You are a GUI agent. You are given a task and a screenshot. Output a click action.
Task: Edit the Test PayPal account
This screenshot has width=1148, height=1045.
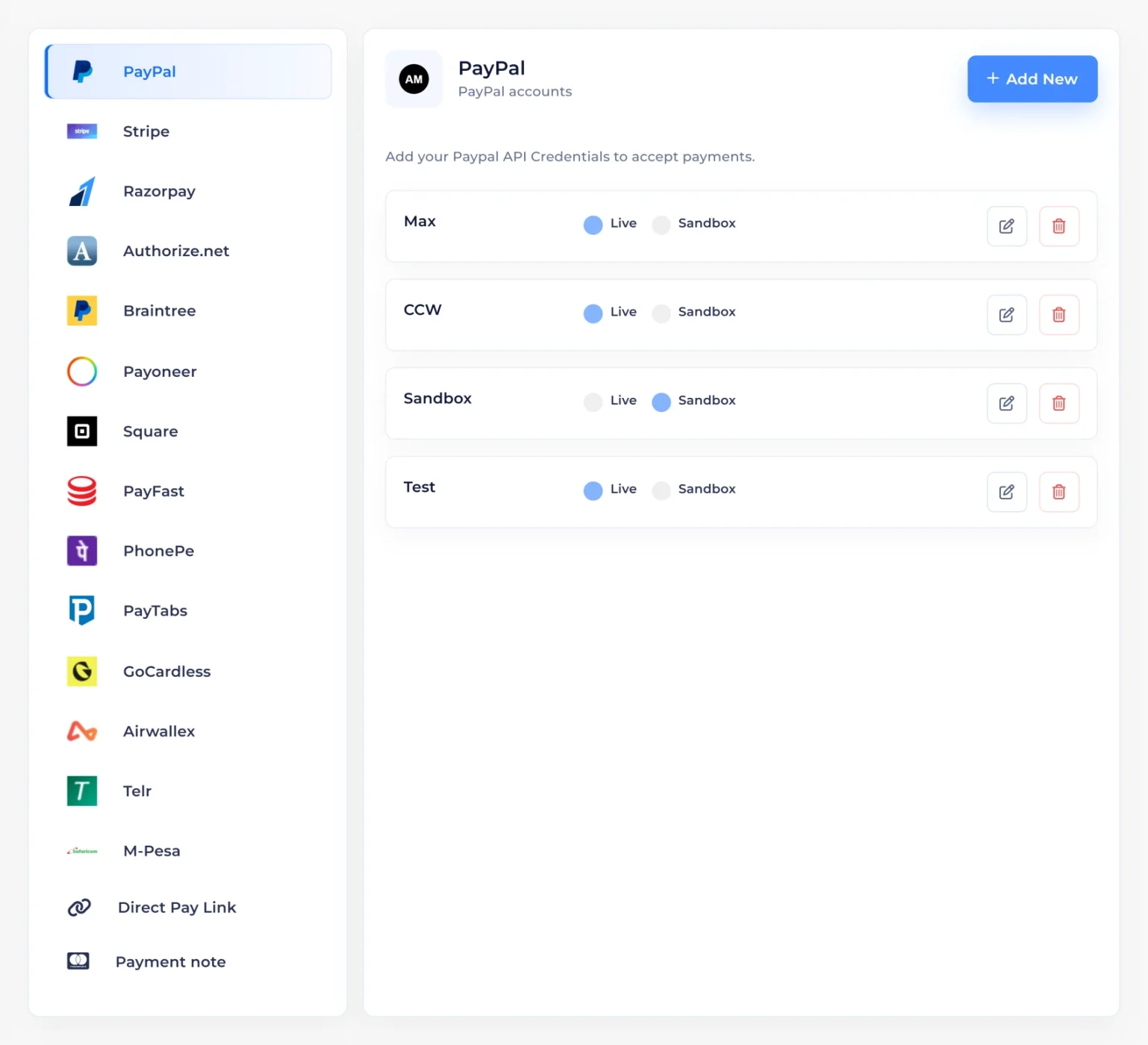pos(1007,492)
